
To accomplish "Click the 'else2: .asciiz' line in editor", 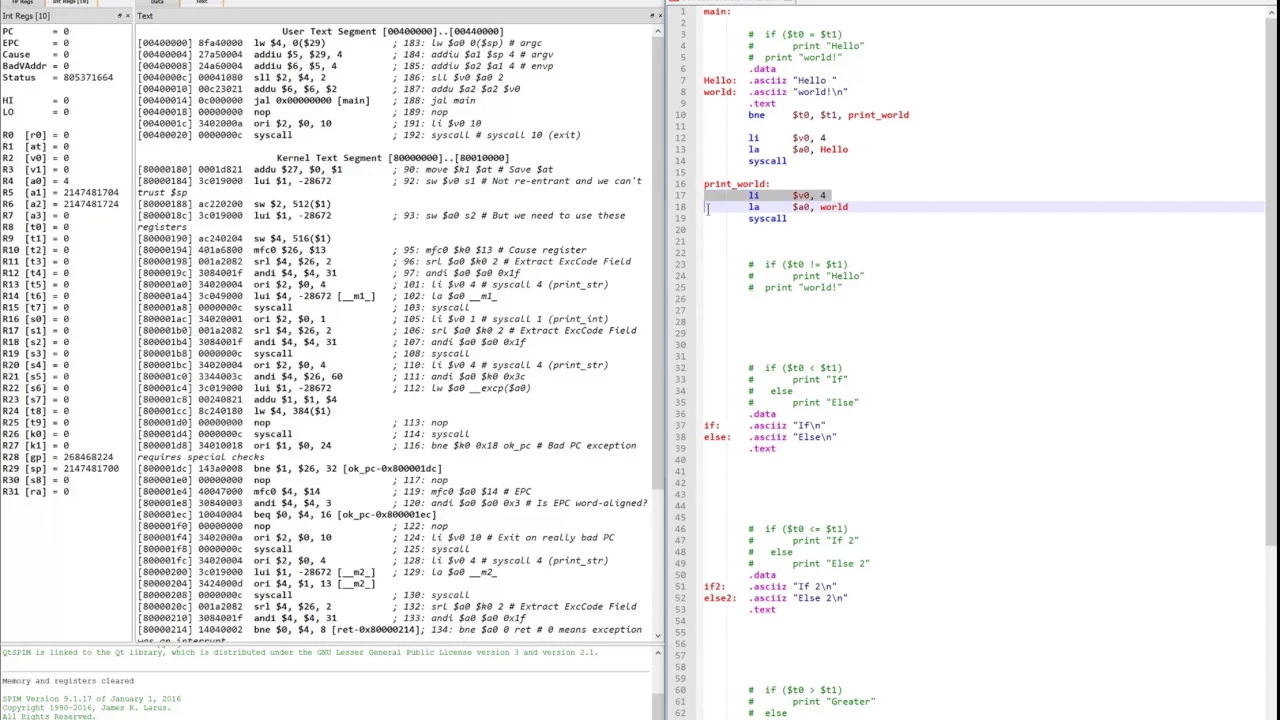I will tap(776, 598).
